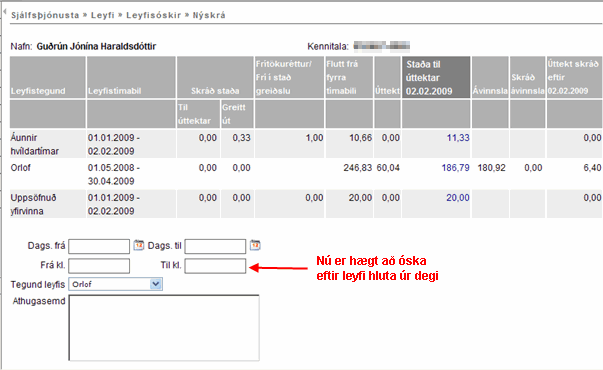The height and width of the screenshot is (370, 603).
Task: Select the value 10,66
Action: tap(360, 138)
